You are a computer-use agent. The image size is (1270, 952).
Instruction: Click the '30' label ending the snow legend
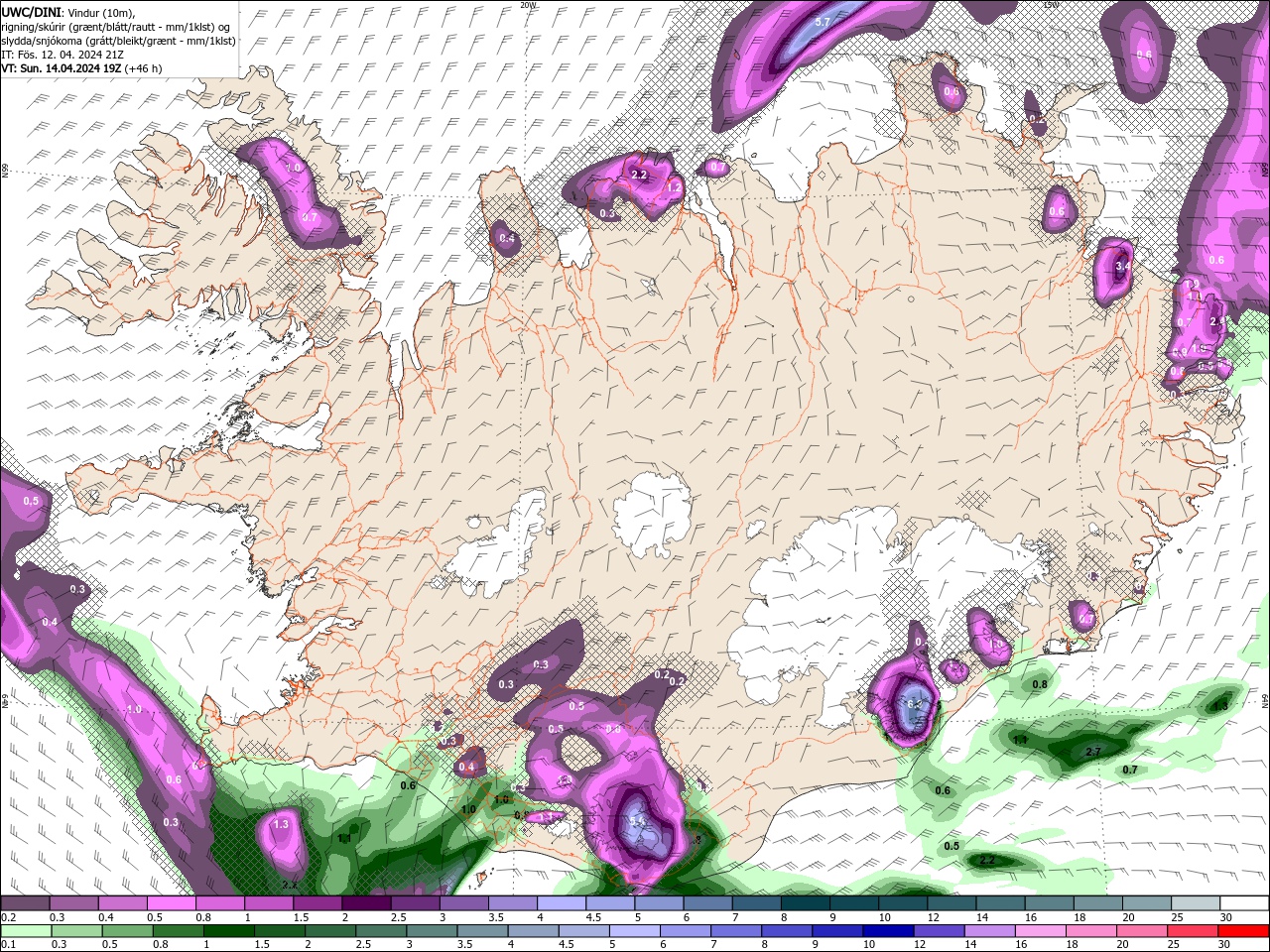1226,917
